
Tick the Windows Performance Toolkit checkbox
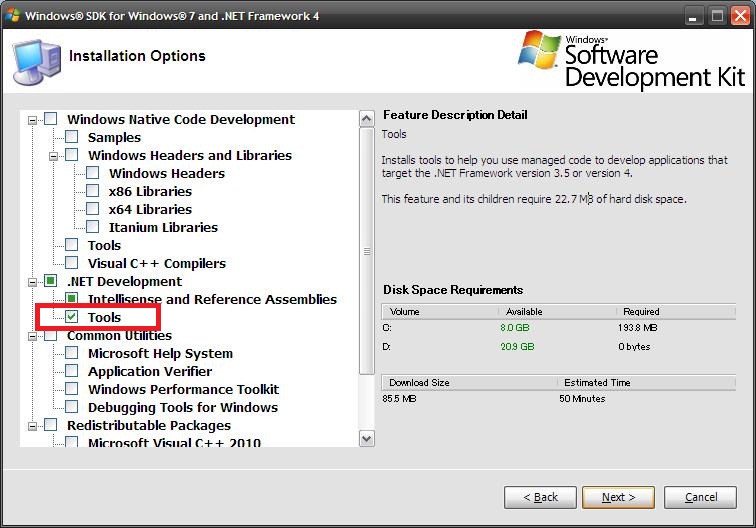[x=71, y=389]
